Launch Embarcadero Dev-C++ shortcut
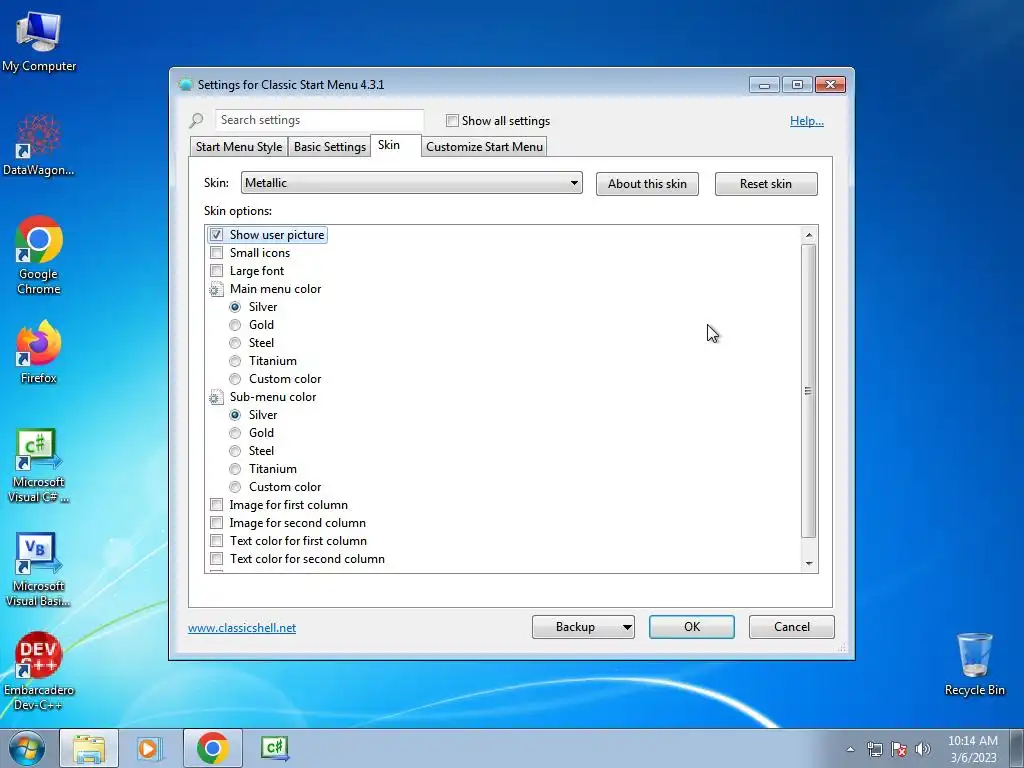Image resolution: width=1024 pixels, height=768 pixels. (39, 671)
